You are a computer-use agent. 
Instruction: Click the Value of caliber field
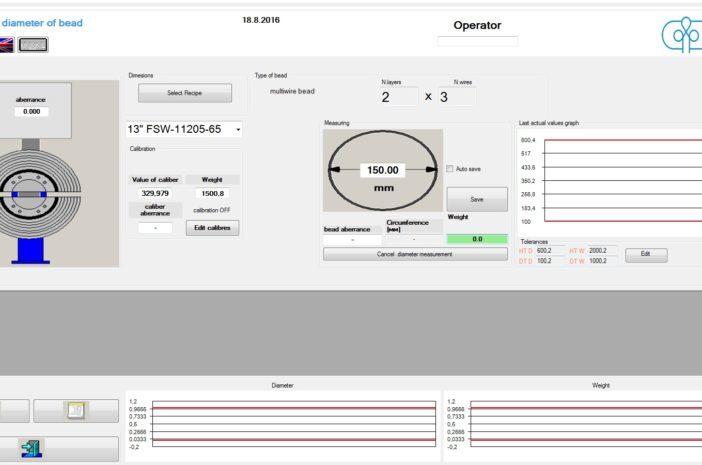pyautogui.click(x=155, y=194)
